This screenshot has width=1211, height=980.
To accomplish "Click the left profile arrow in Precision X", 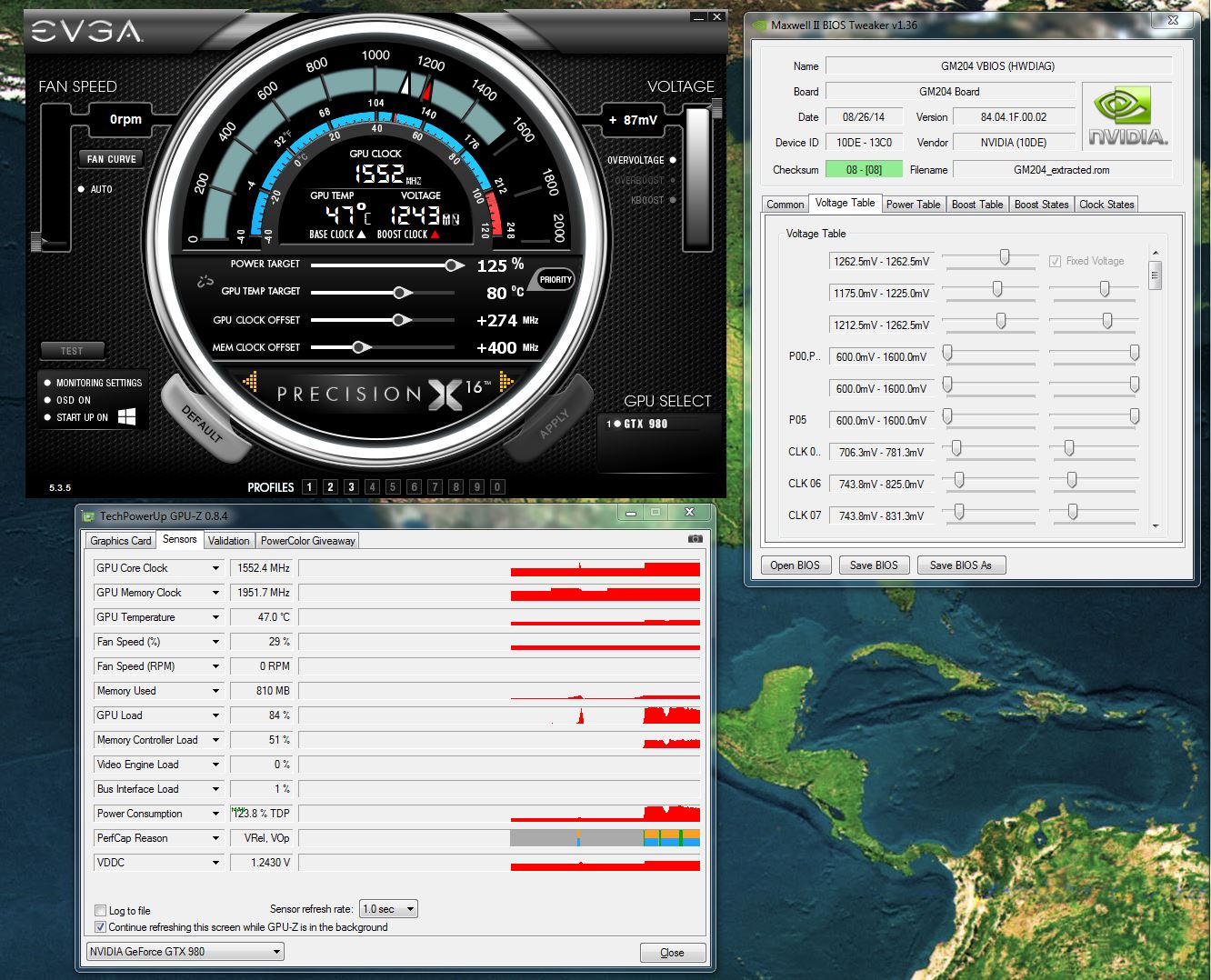I will coord(250,383).
